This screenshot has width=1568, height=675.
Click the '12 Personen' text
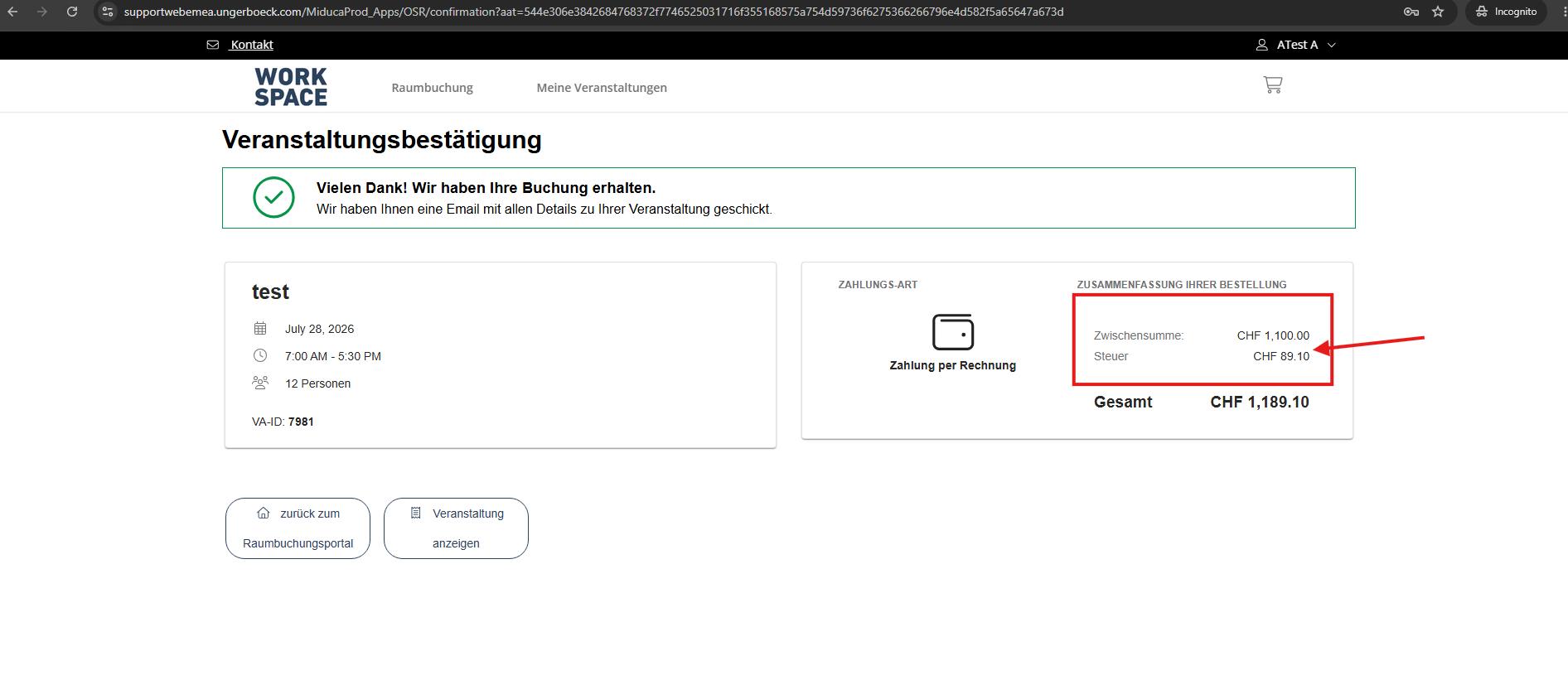pos(317,383)
